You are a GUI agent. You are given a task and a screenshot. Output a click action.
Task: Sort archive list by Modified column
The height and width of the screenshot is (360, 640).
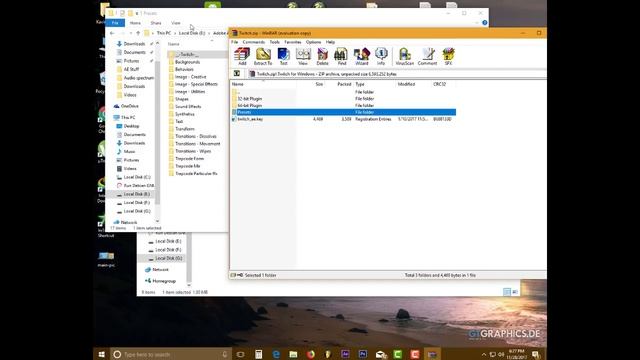pos(406,84)
